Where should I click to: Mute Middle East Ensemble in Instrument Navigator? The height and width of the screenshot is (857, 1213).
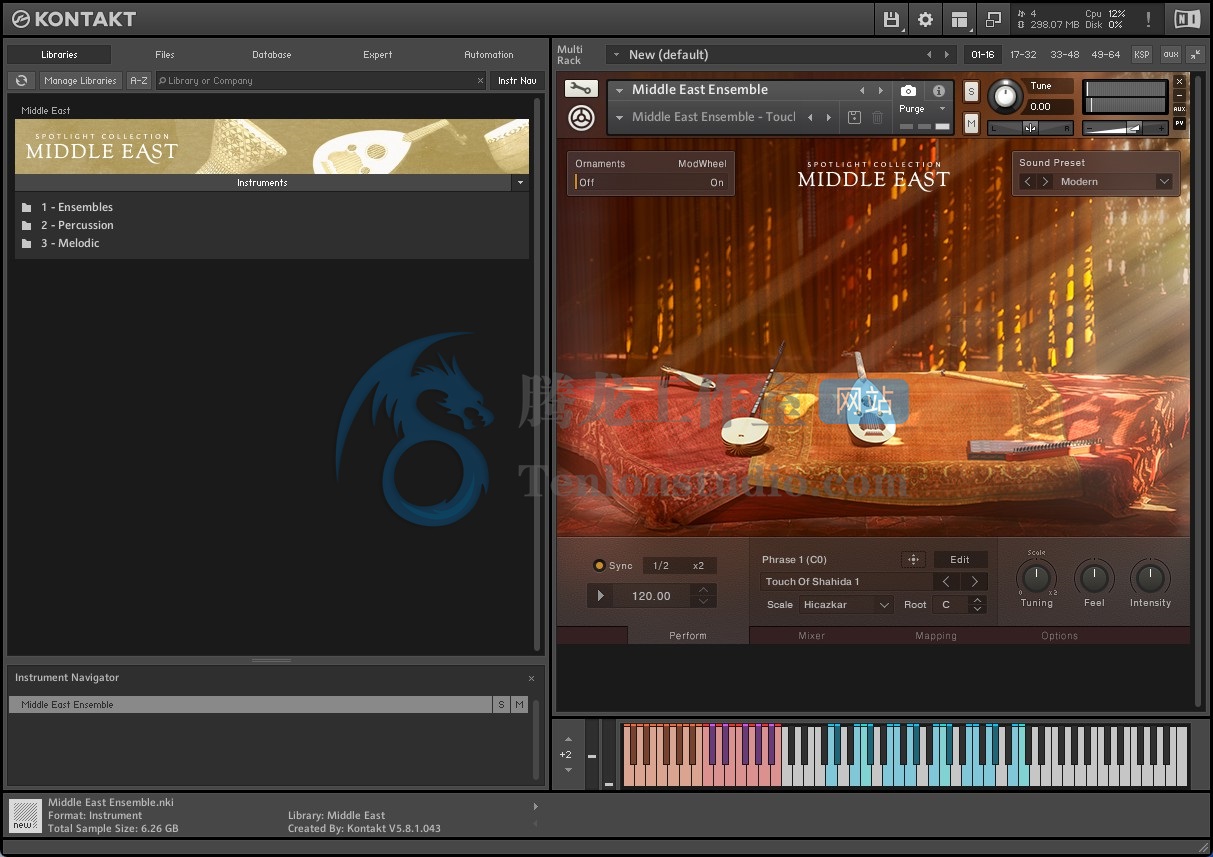tap(519, 705)
